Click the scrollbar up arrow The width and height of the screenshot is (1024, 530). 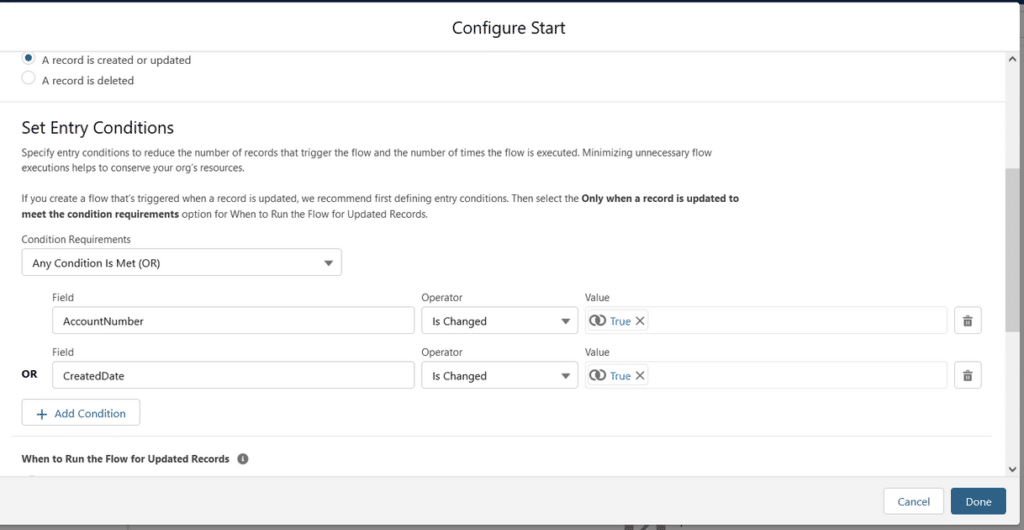tap(1012, 59)
